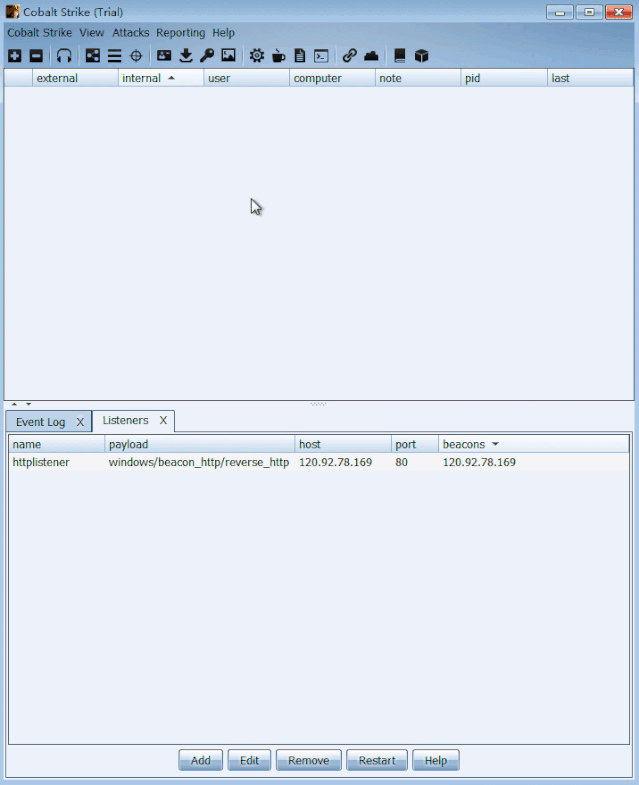Viewport: 639px width, 785px height.
Task: Click the Restart button
Action: coord(377,760)
